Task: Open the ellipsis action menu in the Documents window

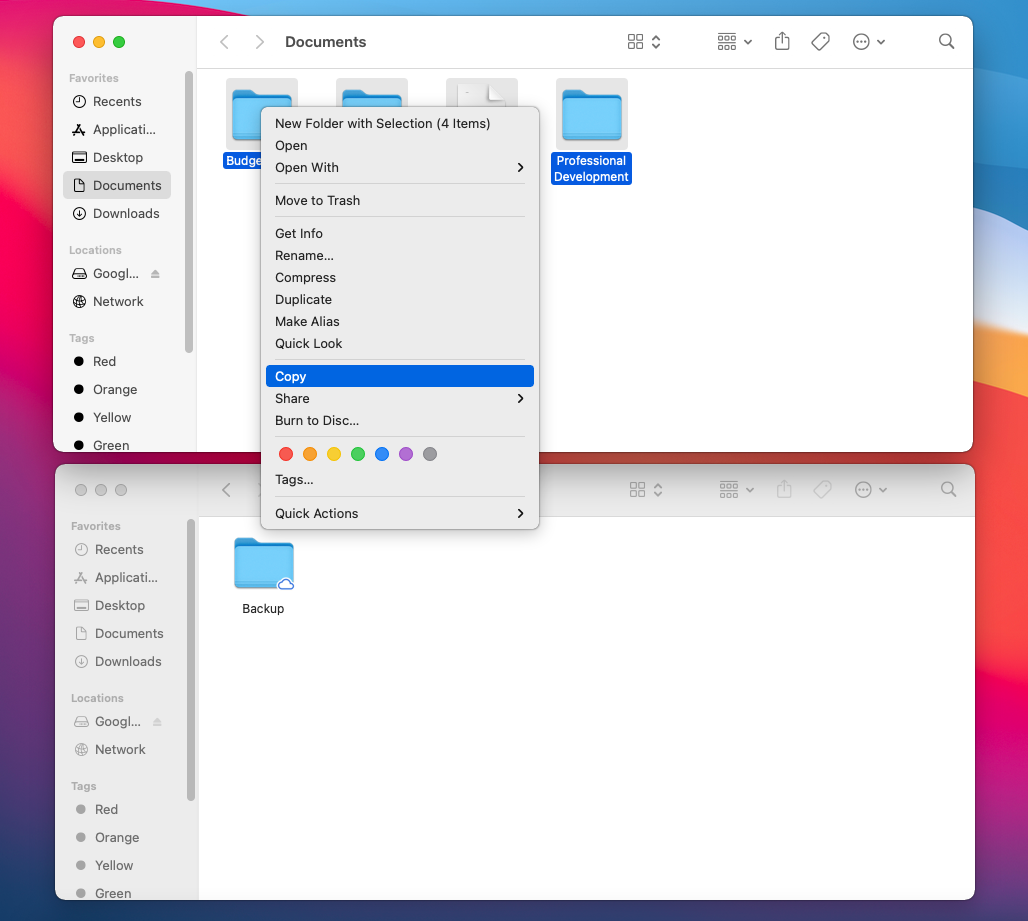Action: [868, 41]
